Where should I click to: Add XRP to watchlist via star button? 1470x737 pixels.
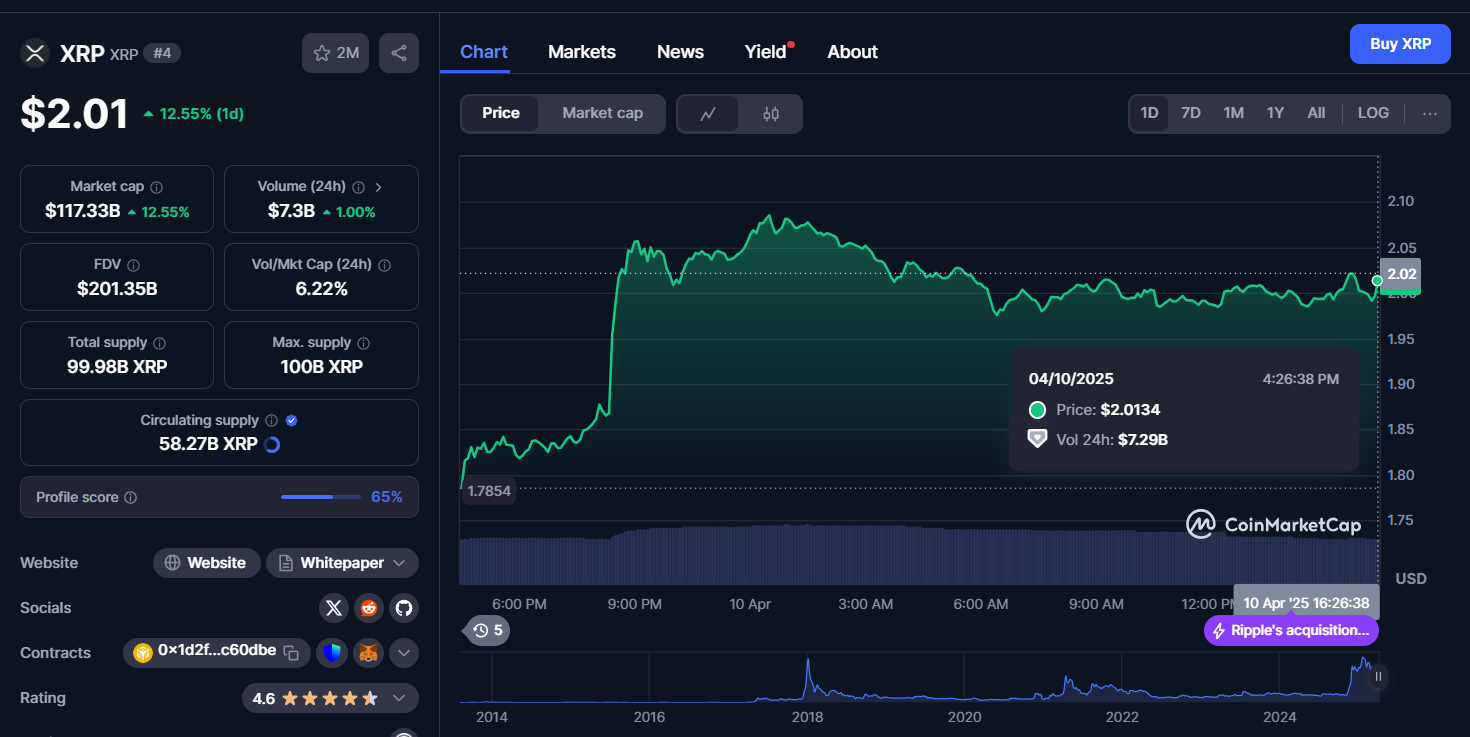point(335,53)
